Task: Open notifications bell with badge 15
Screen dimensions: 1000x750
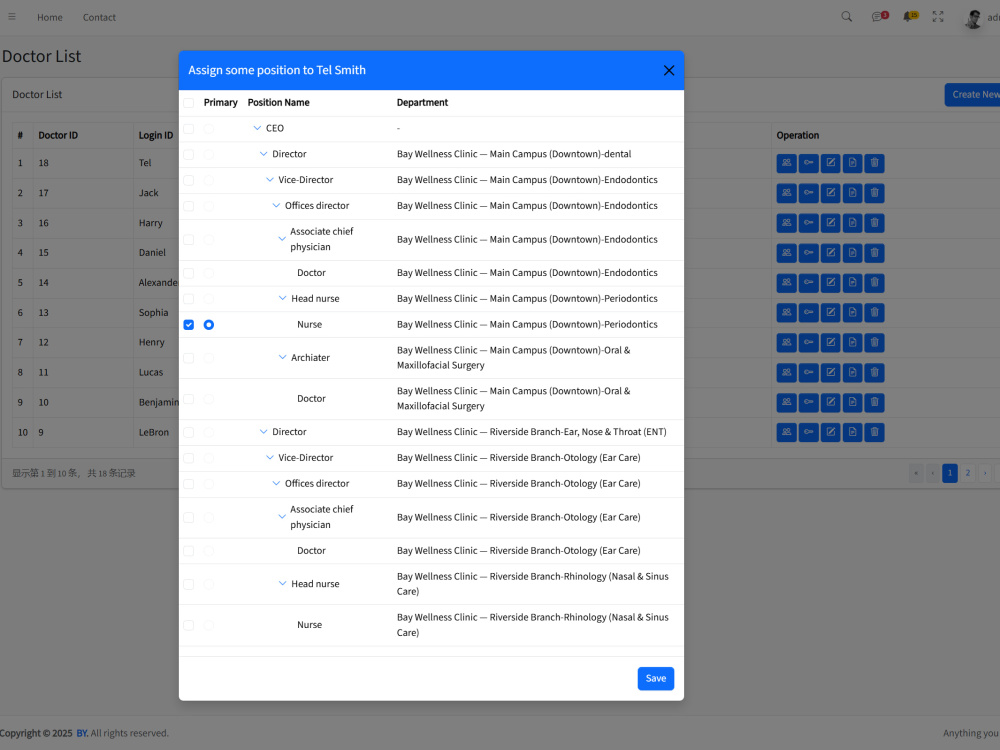Action: click(909, 17)
